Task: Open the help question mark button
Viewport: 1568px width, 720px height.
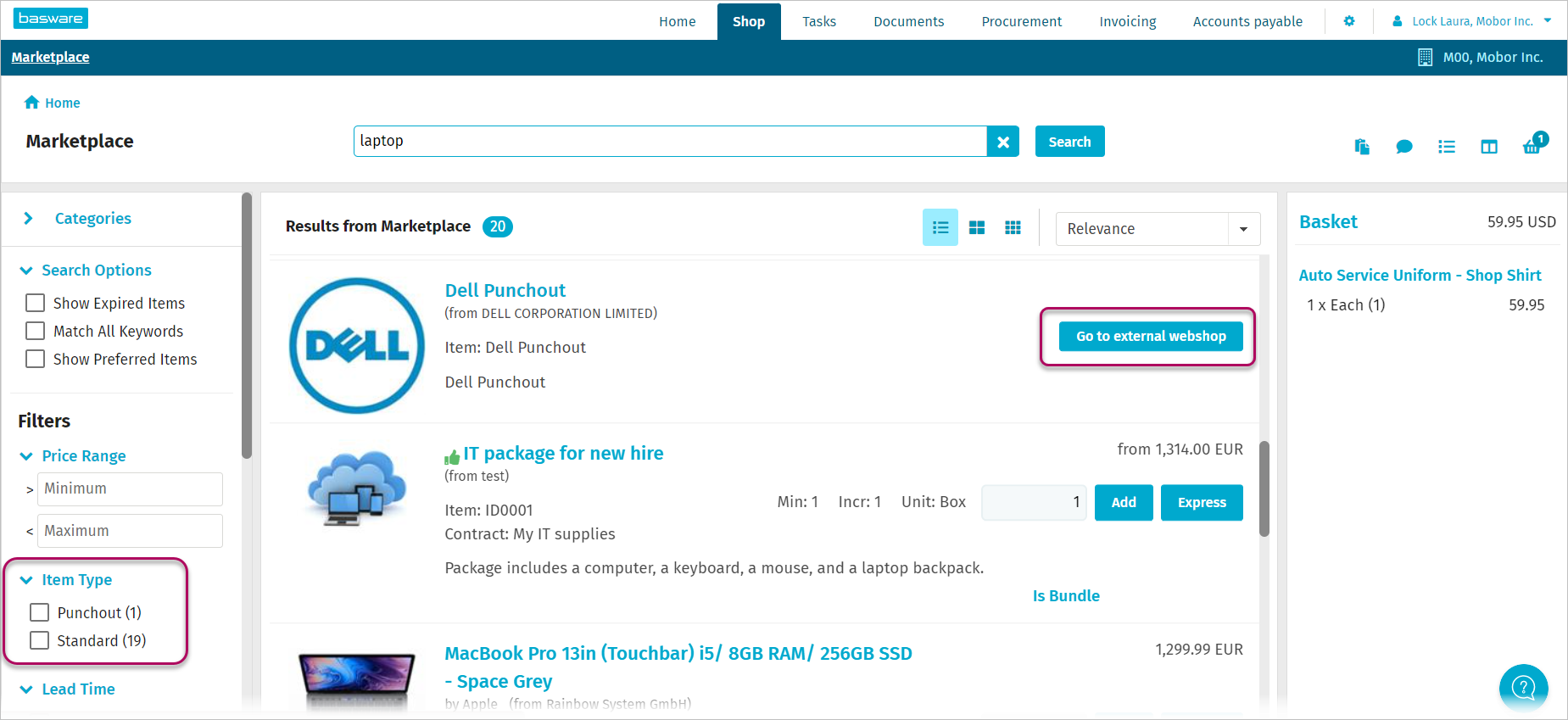Action: coord(1524,688)
